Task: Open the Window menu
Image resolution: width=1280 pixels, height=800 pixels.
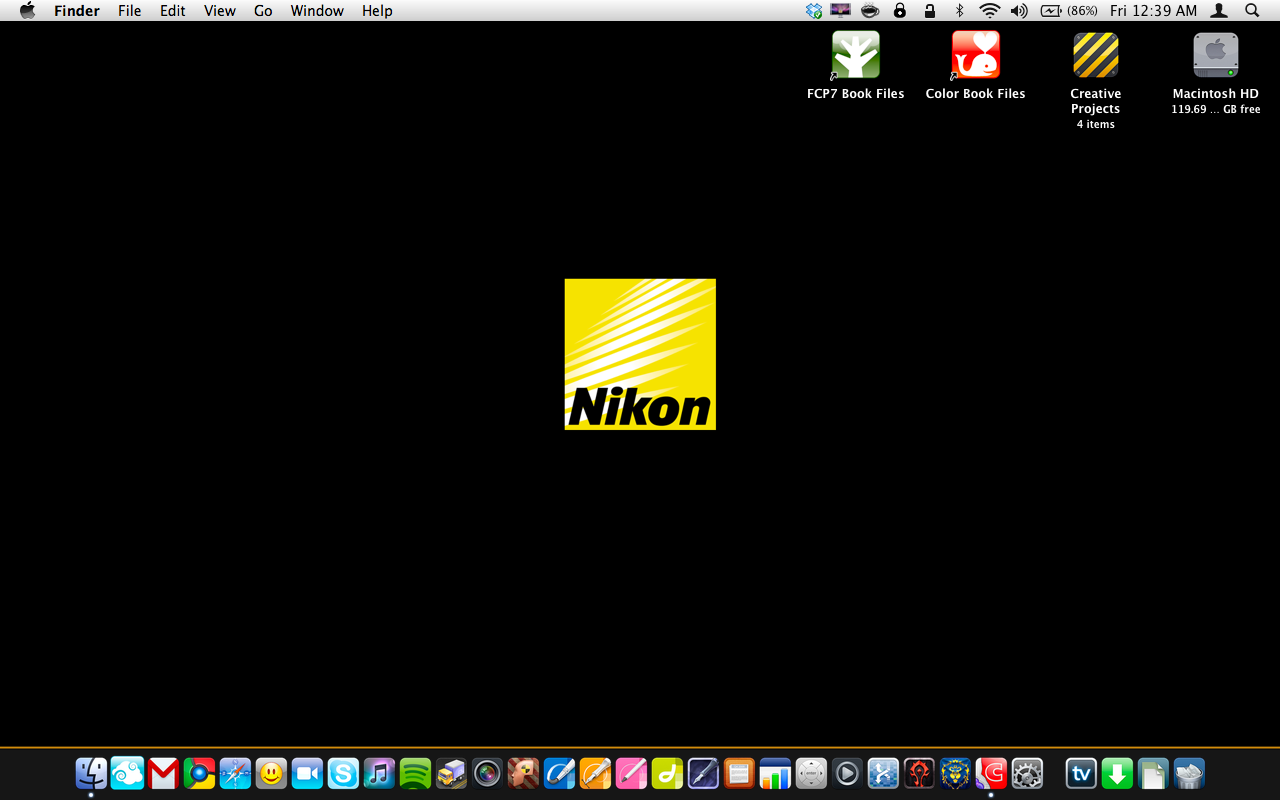Action: (317, 10)
